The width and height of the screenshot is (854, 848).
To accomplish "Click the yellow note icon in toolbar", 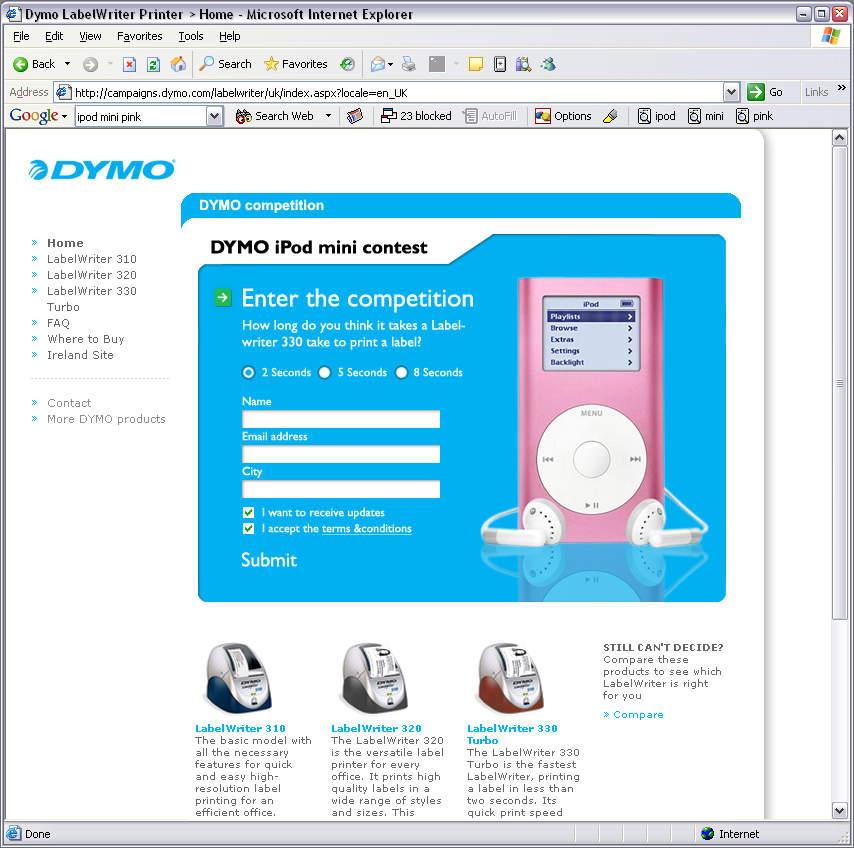I will [475, 64].
